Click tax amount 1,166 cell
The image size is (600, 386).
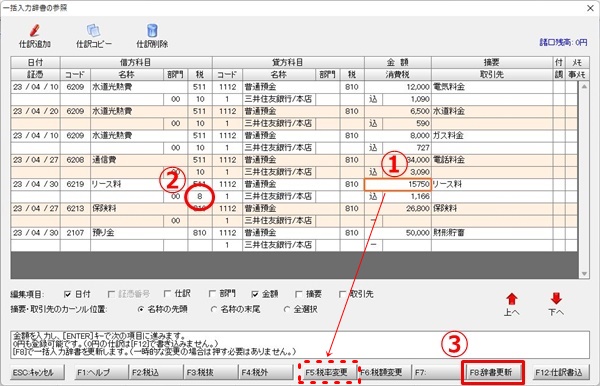click(x=407, y=196)
